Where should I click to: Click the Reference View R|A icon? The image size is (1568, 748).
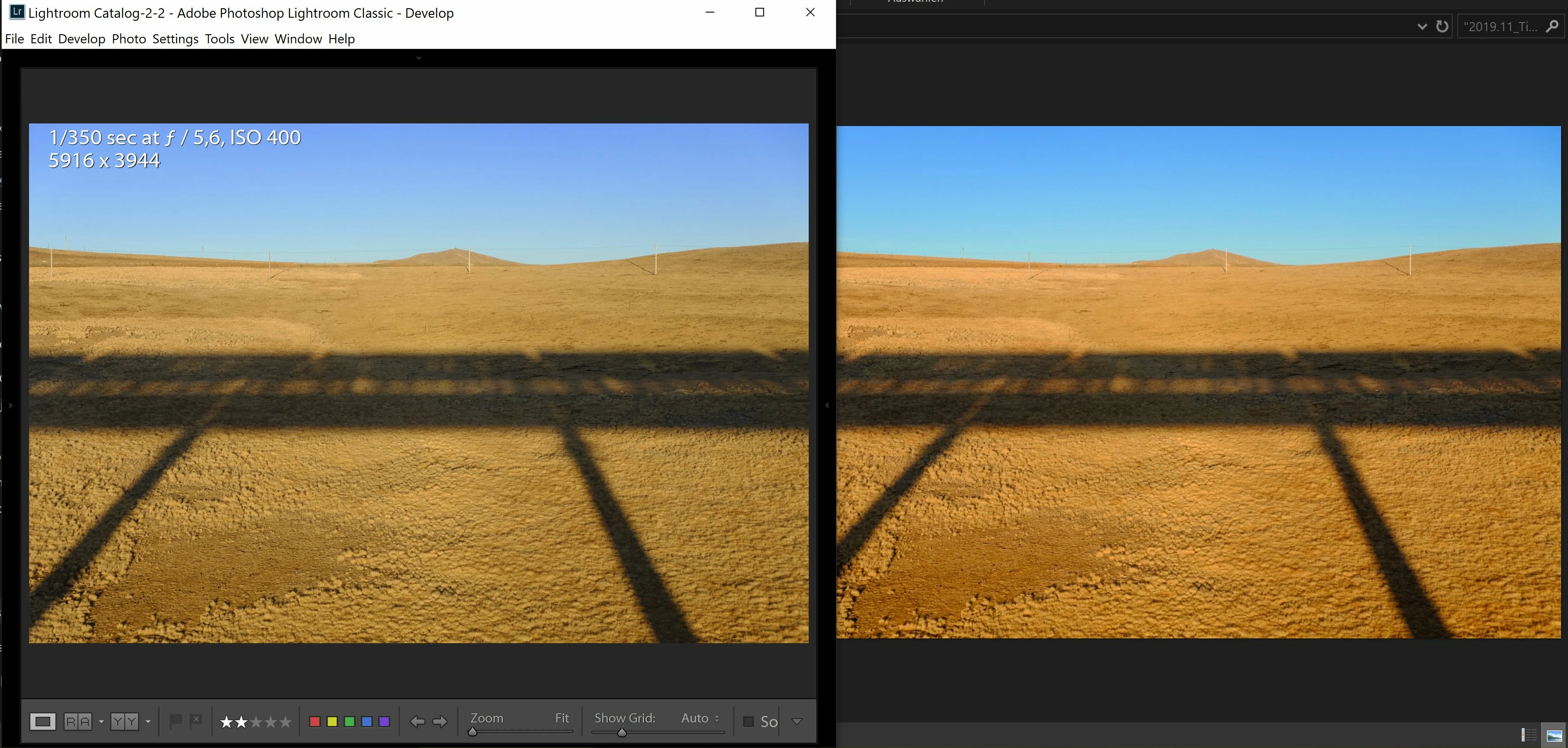tap(77, 721)
